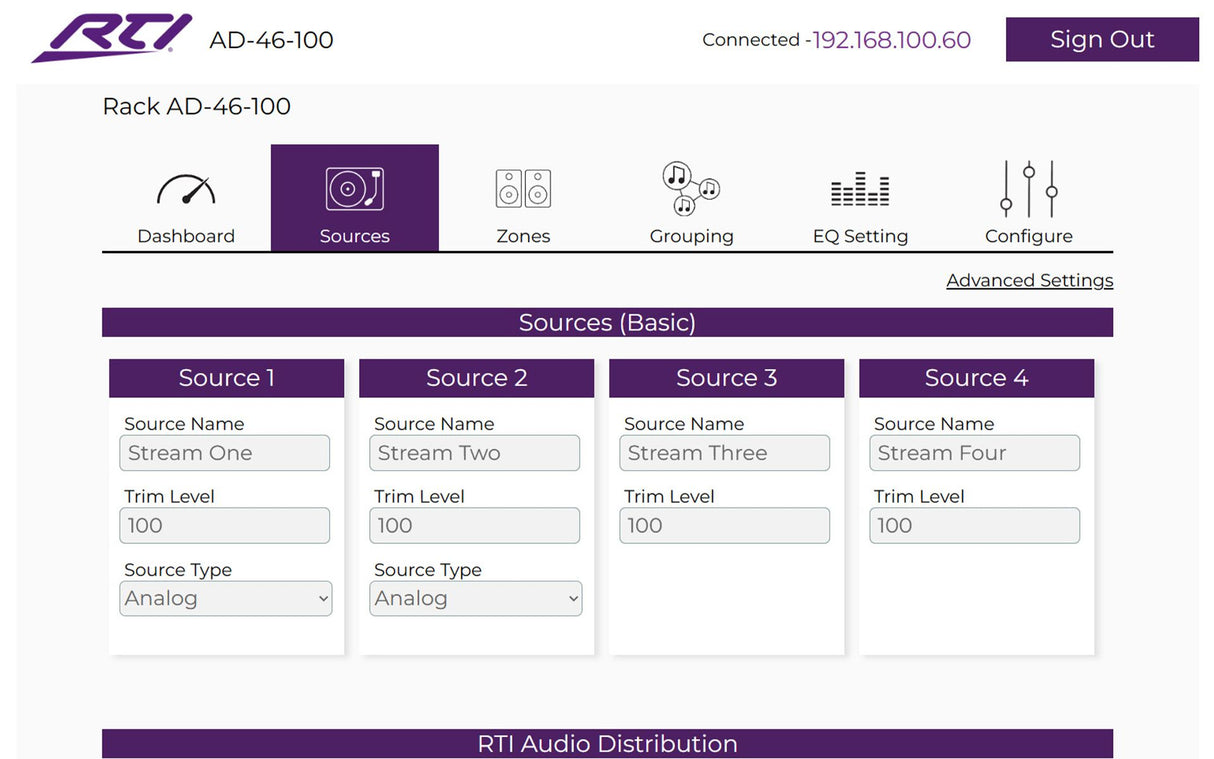Image resolution: width=1214 pixels, height=759 pixels.
Task: Expand Advanced Settings
Action: click(1030, 280)
